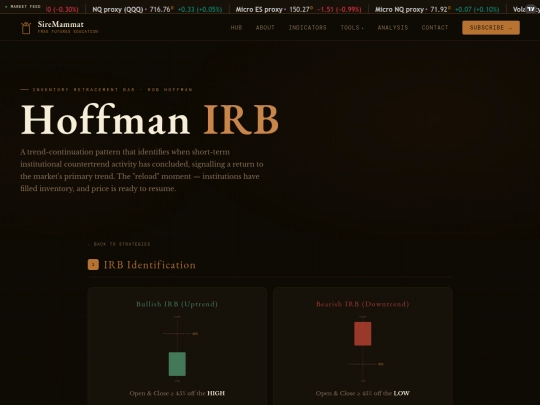Click the bearish caption ending in LOW

point(363,393)
